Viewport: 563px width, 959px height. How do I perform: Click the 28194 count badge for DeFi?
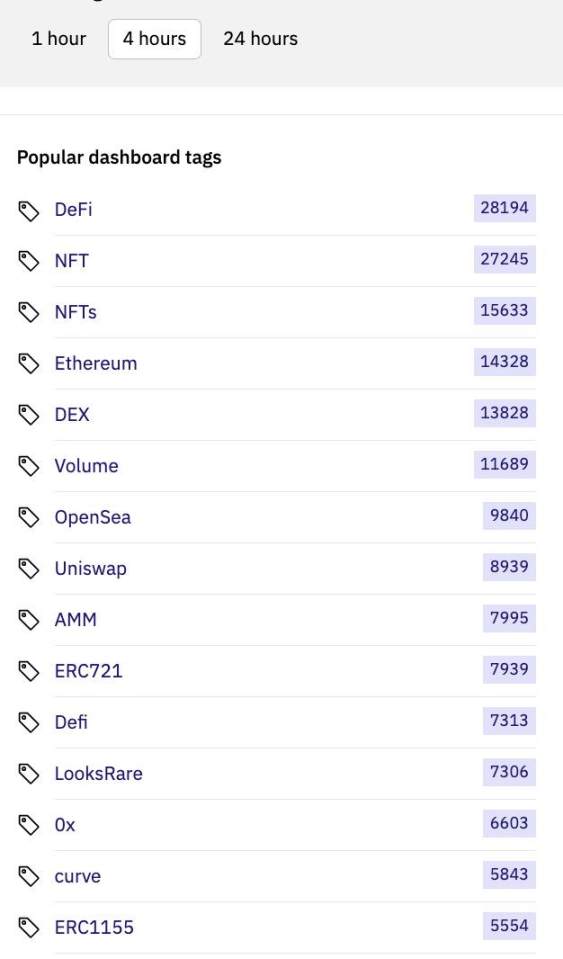pyautogui.click(x=504, y=208)
